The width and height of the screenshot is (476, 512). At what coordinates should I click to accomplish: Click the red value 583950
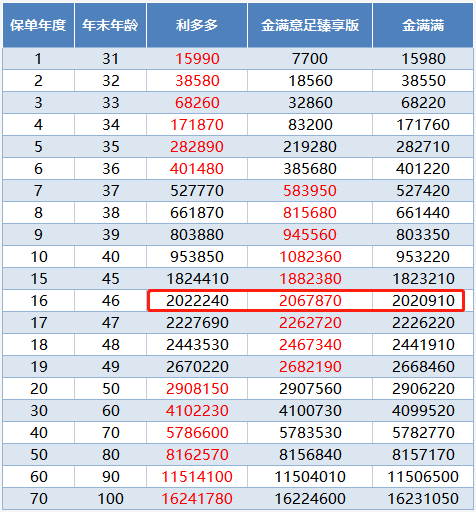310,191
